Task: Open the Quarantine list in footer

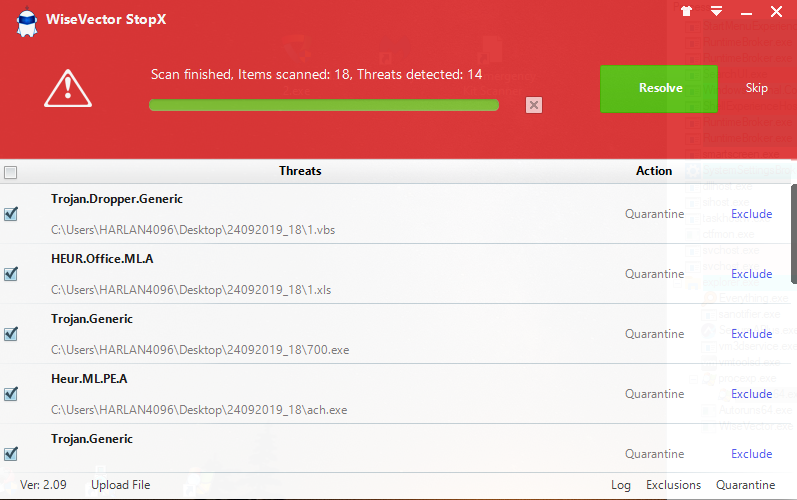Action: [x=745, y=485]
